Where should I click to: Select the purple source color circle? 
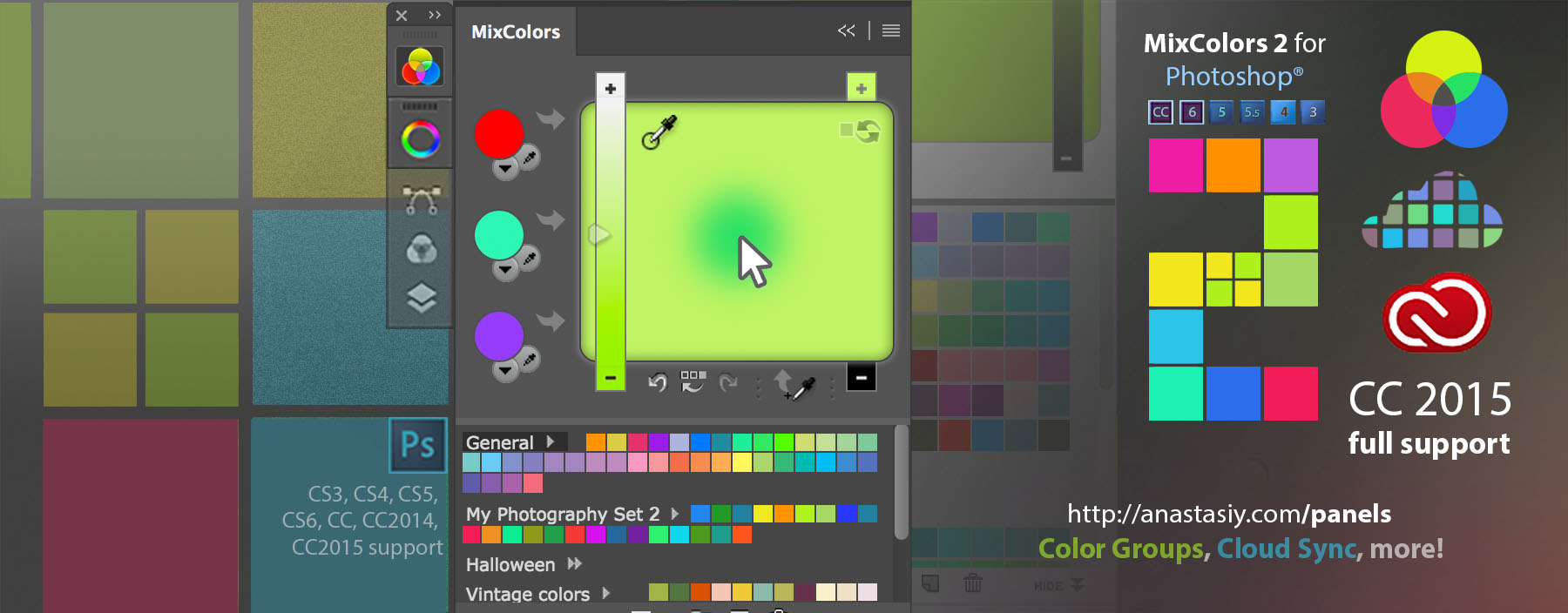click(x=499, y=336)
